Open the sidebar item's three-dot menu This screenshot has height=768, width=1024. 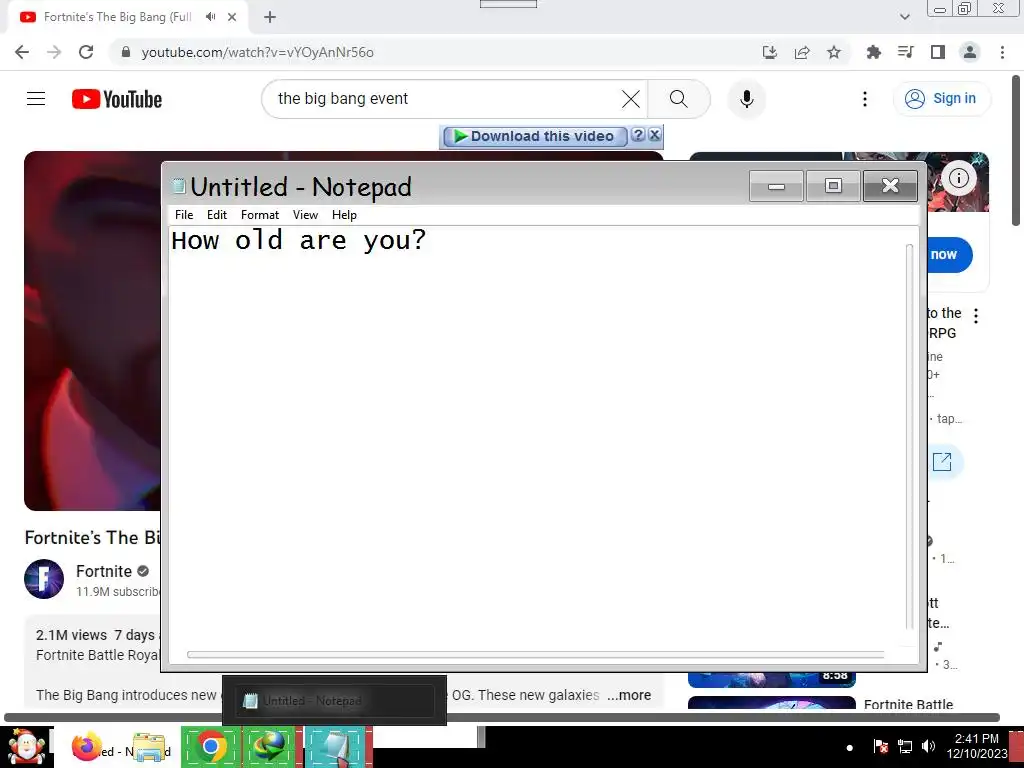[976, 316]
